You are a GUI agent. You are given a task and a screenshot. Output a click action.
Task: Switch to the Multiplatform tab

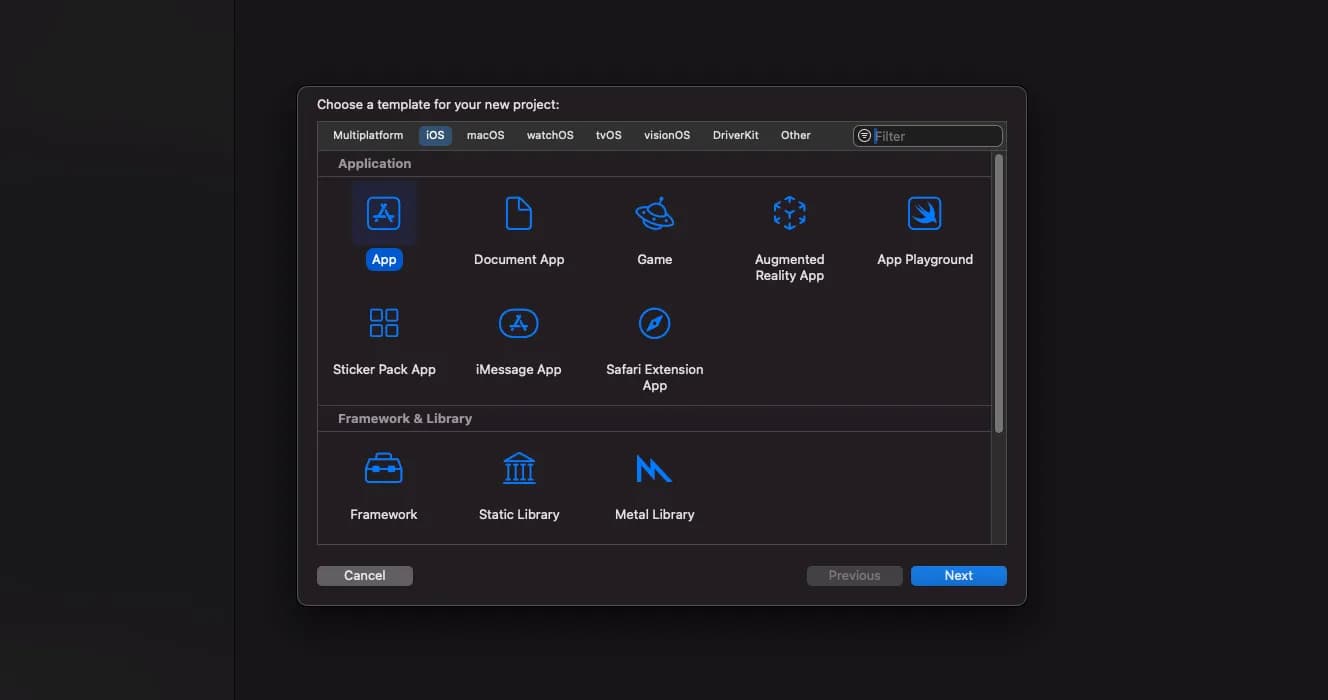pyautogui.click(x=368, y=136)
